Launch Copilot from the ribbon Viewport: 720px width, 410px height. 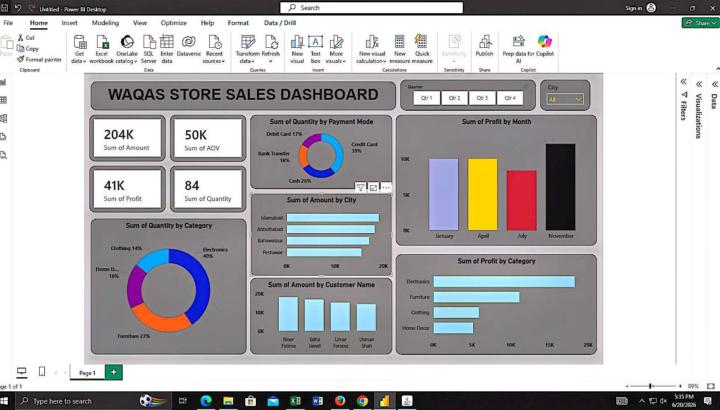pyautogui.click(x=545, y=46)
